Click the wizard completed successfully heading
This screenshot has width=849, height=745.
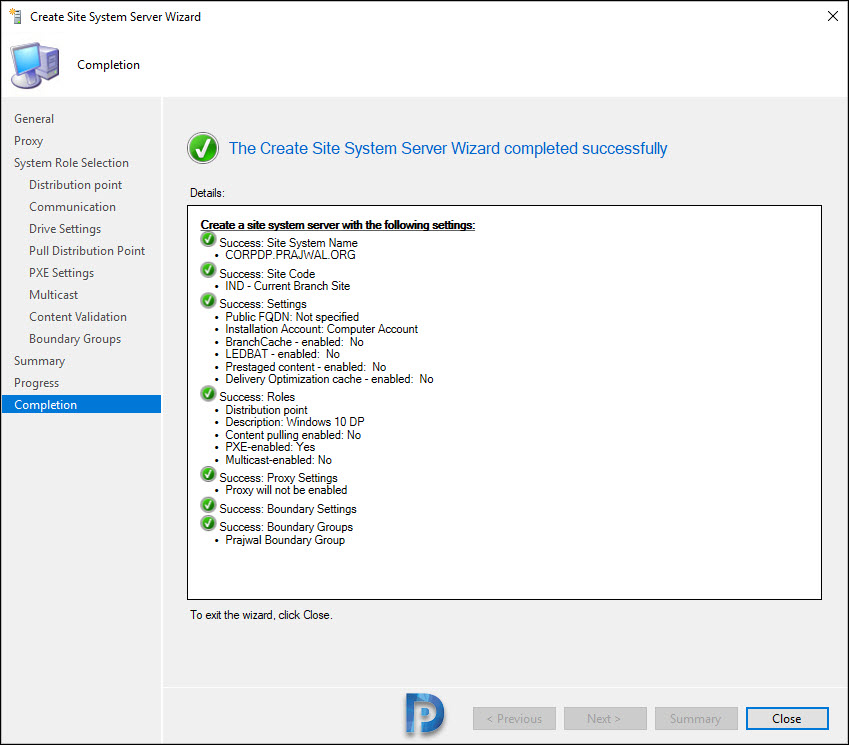point(448,148)
